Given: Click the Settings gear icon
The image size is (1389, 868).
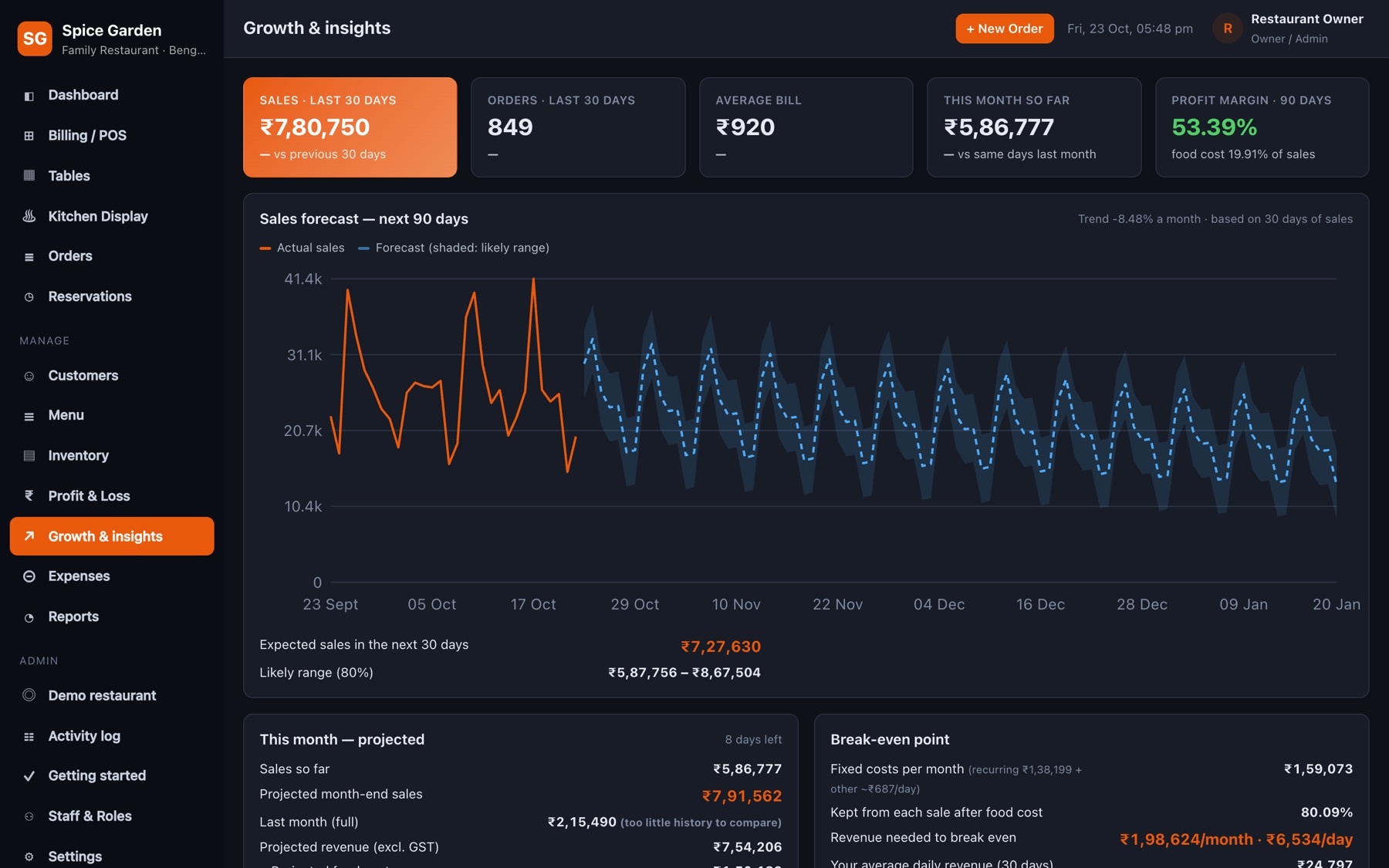Looking at the screenshot, I should point(29,856).
